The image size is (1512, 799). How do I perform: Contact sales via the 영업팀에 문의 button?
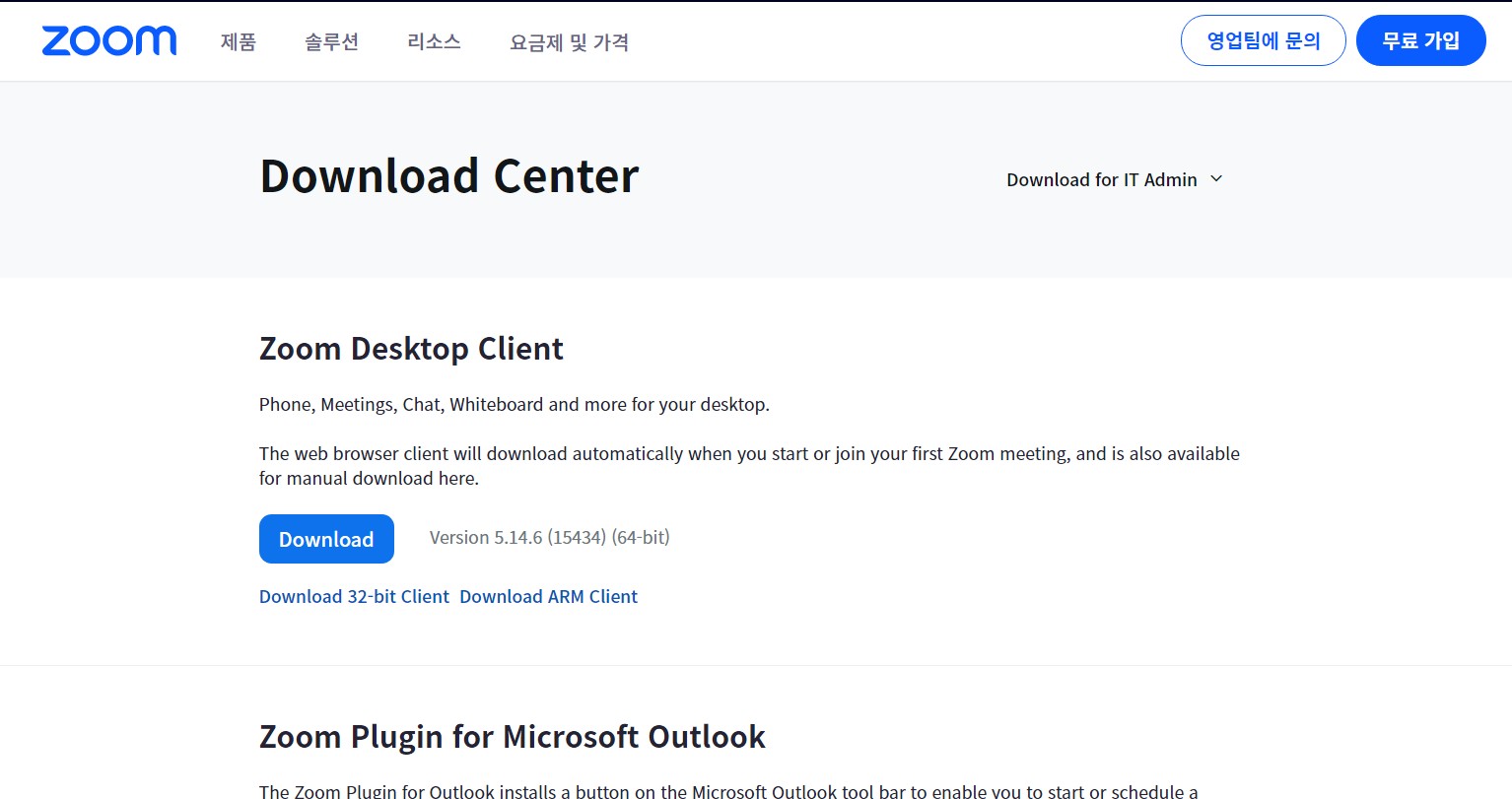[x=1263, y=40]
